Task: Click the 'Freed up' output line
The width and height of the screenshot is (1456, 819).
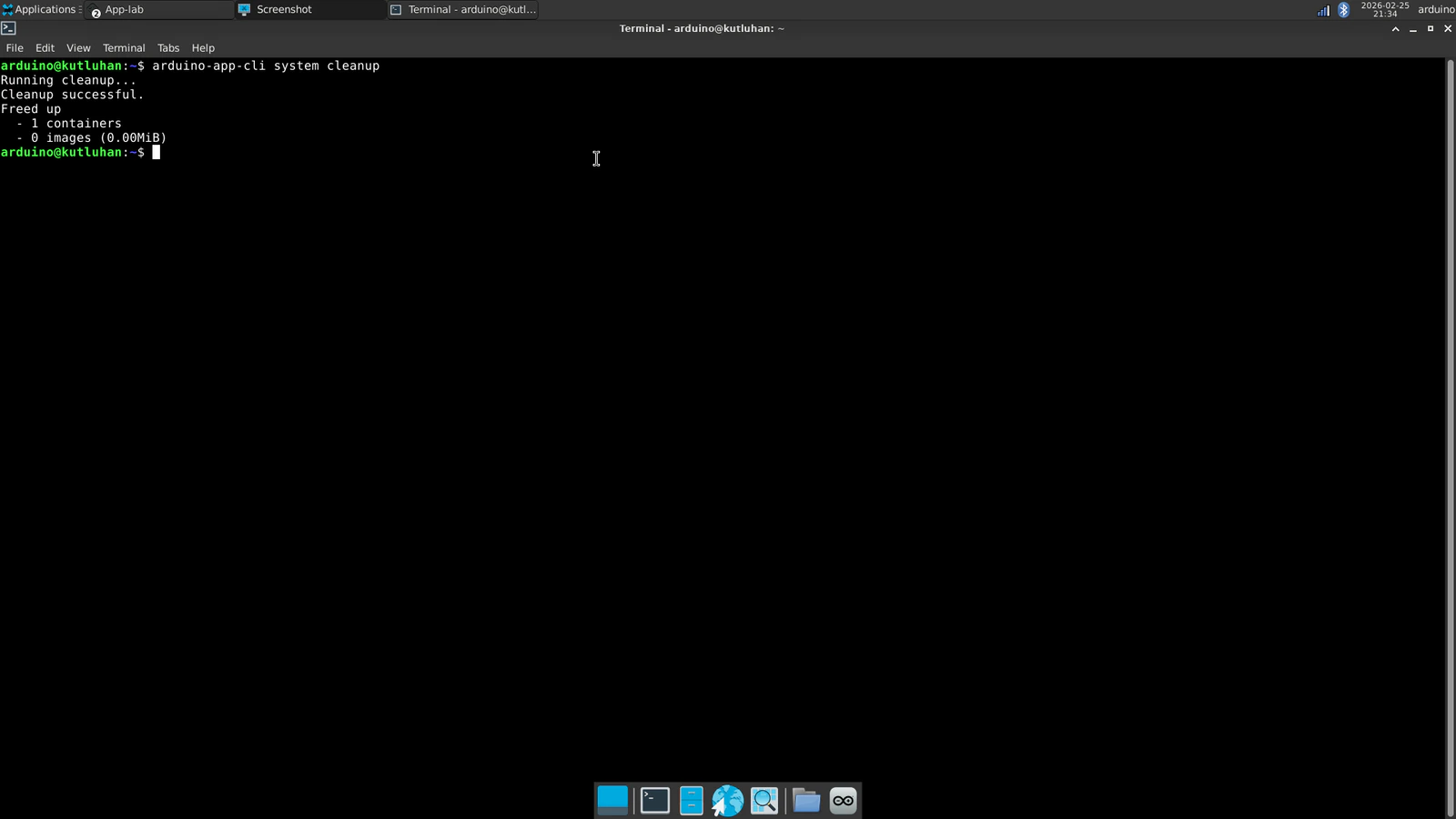Action: pyautogui.click(x=31, y=109)
